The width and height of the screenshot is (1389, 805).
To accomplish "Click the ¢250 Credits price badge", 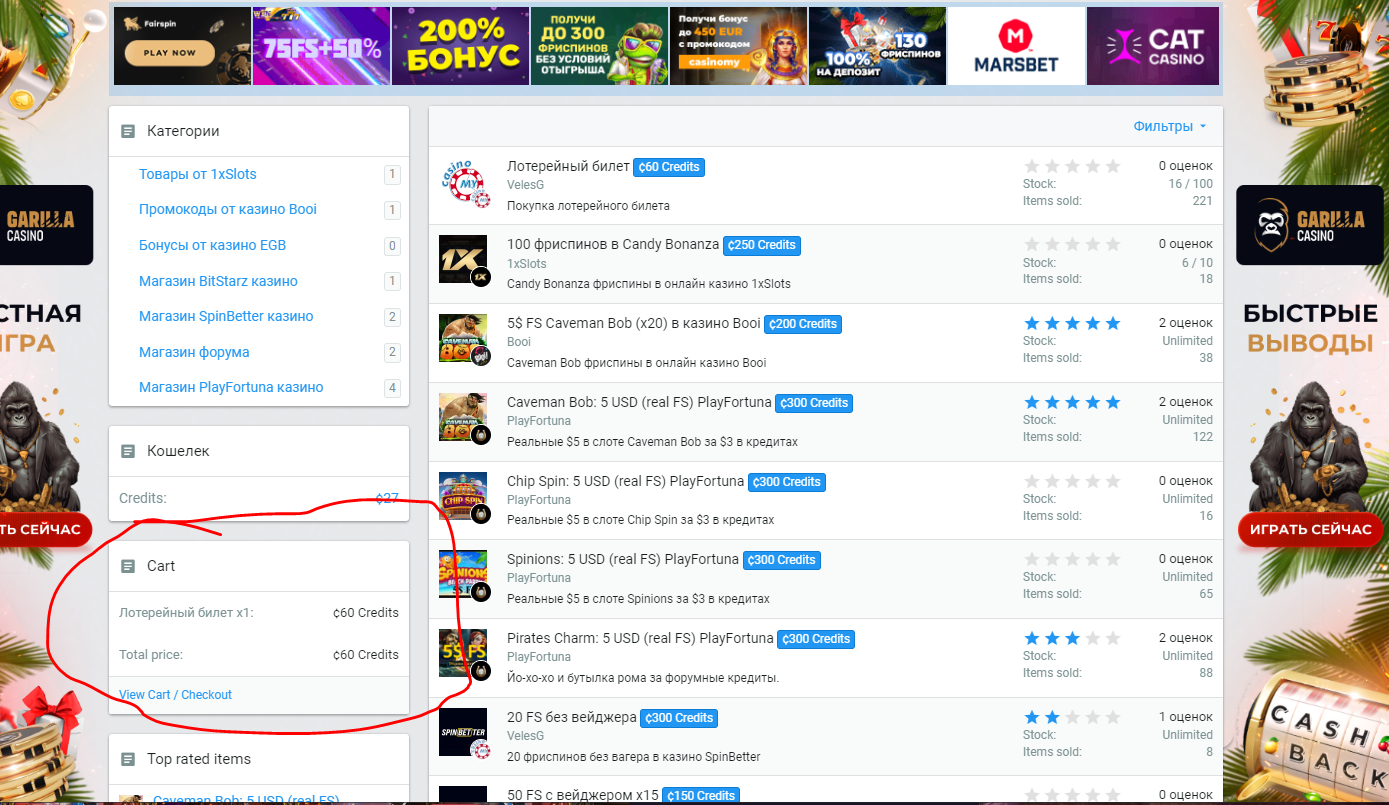I will [762, 245].
